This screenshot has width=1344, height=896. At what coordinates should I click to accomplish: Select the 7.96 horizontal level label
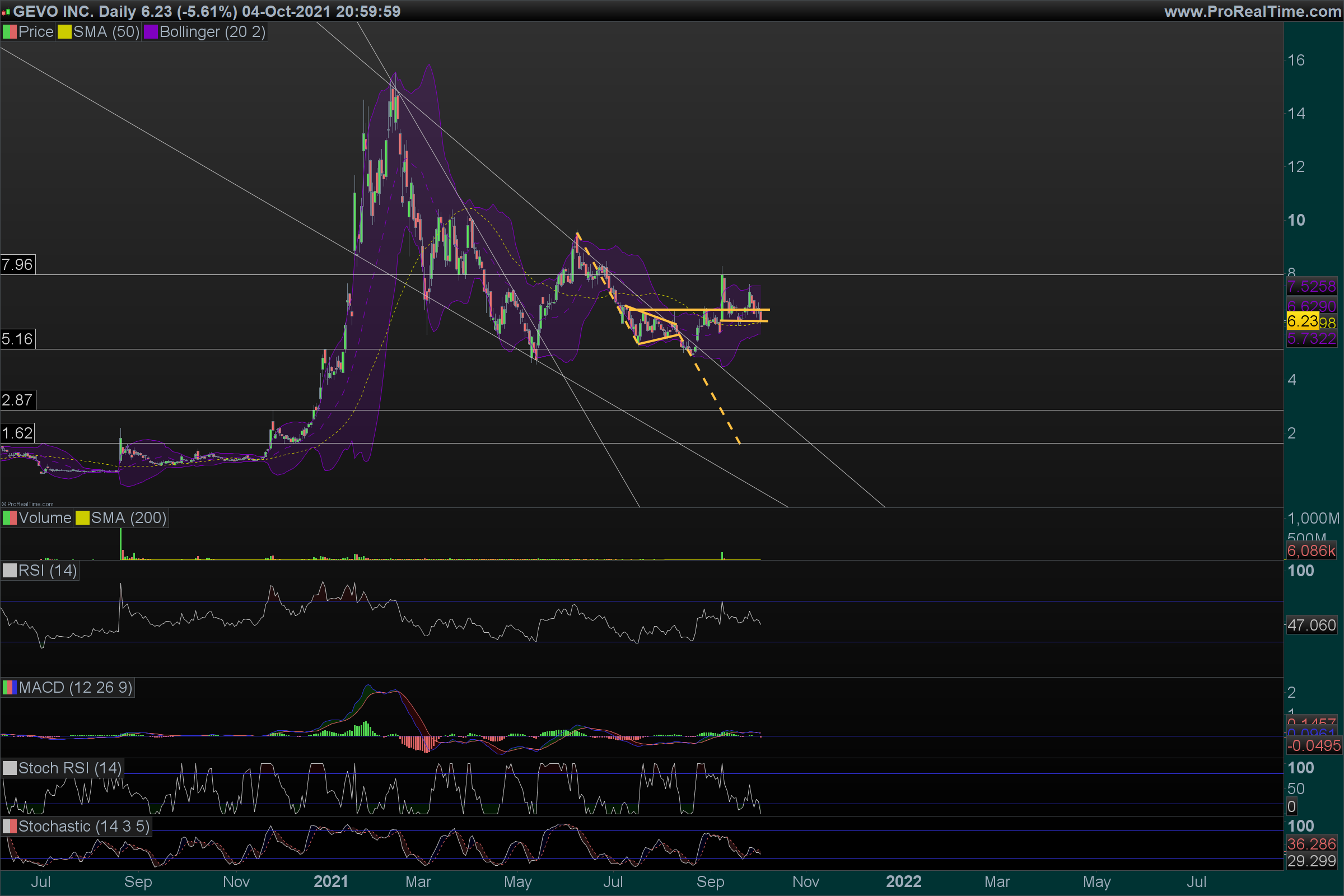click(17, 264)
